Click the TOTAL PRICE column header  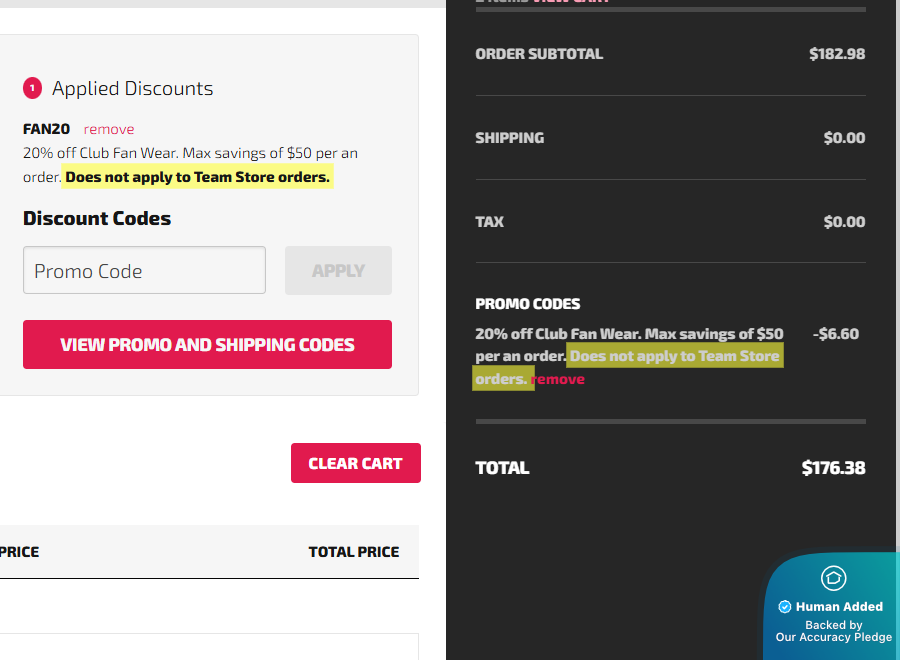[353, 552]
